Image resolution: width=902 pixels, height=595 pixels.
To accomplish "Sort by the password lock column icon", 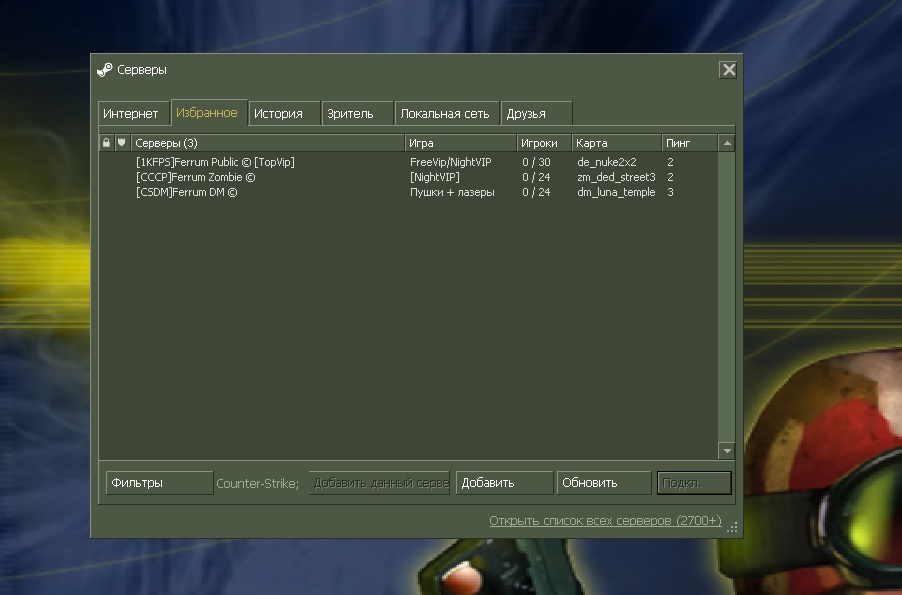I will tap(106, 143).
